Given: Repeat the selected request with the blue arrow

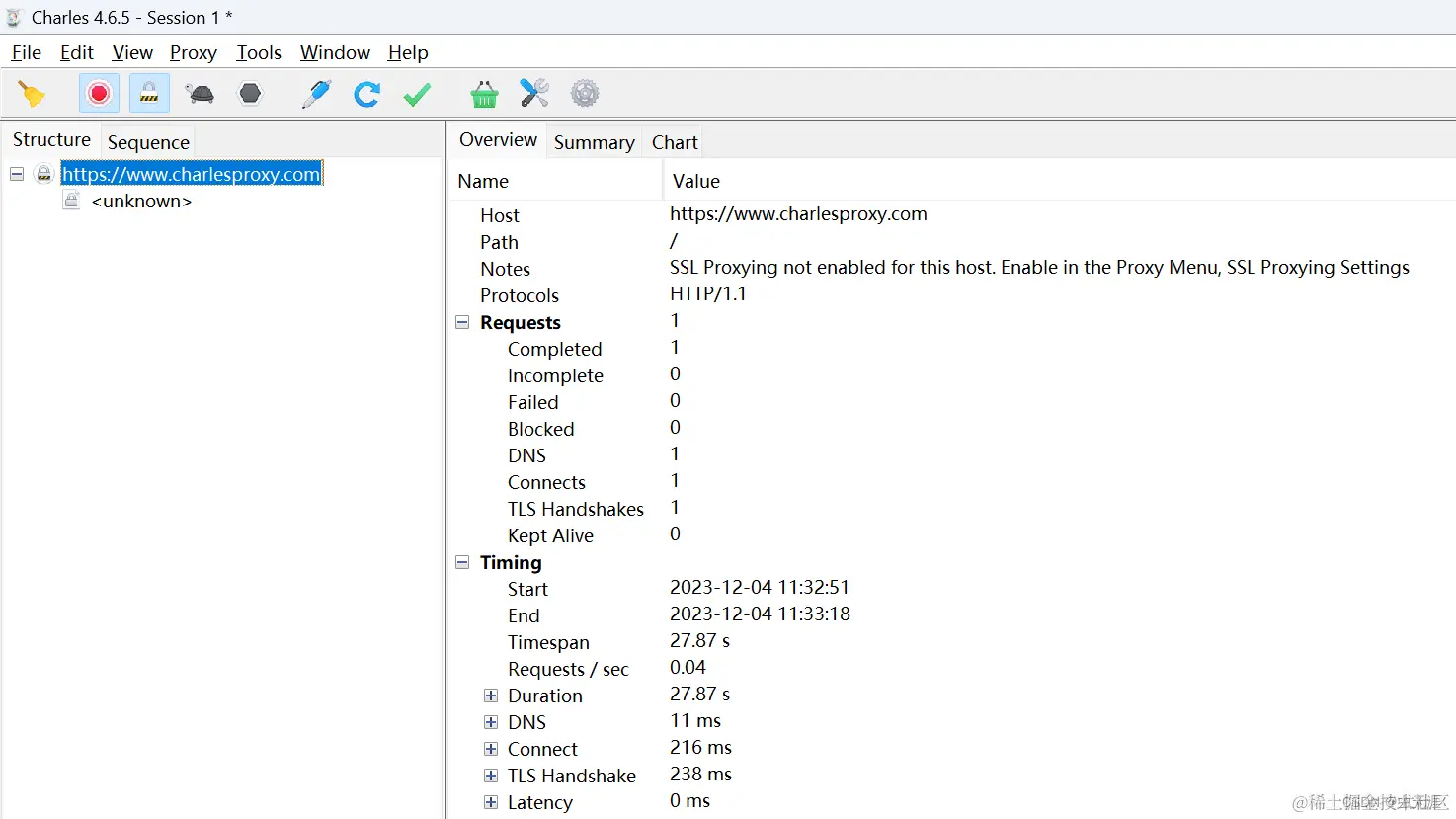Looking at the screenshot, I should tap(366, 94).
